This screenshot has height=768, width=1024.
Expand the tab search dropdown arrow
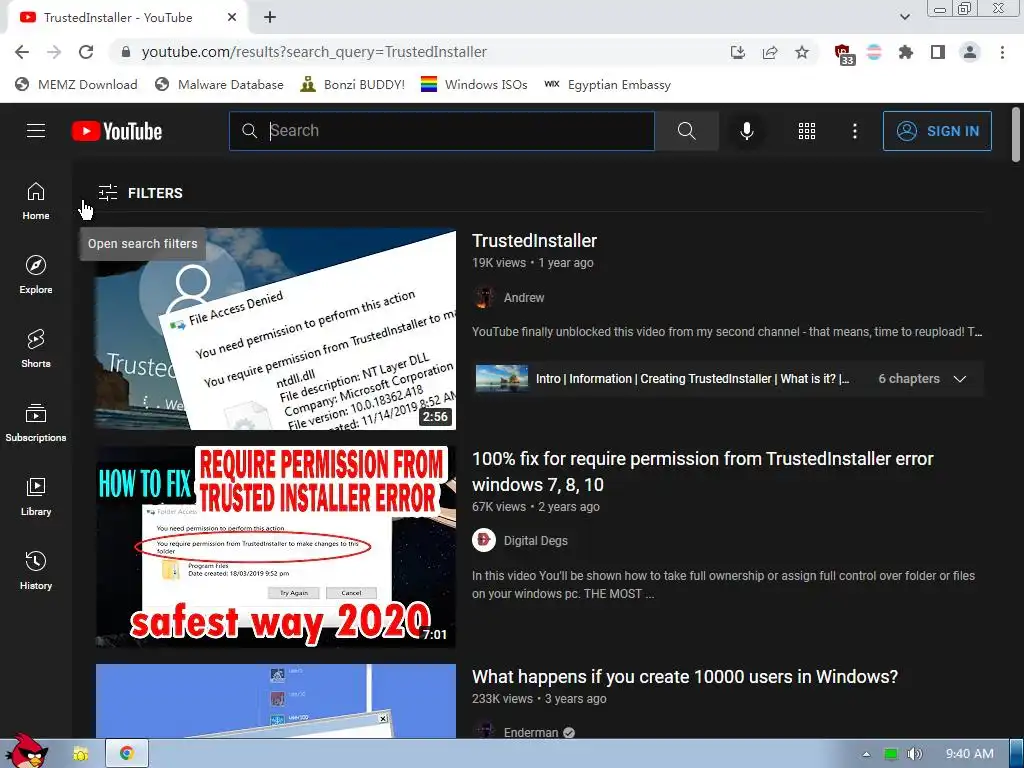904,17
